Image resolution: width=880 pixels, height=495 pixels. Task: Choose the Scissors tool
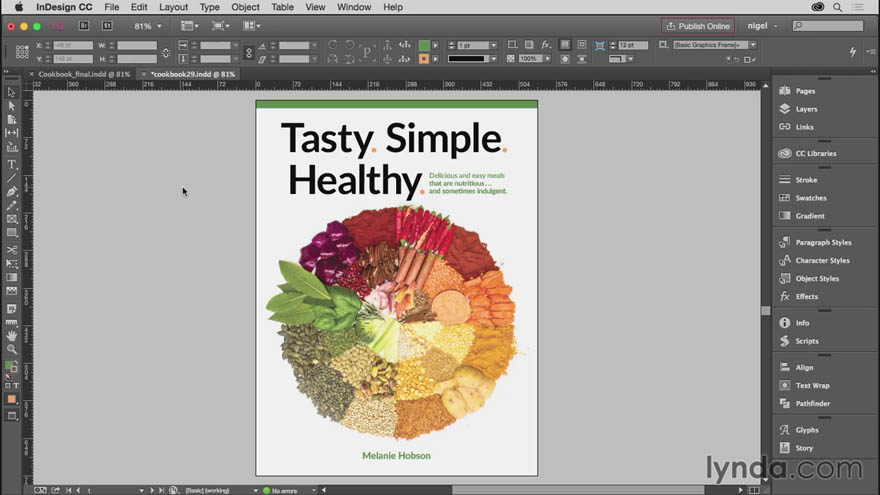tap(12, 250)
